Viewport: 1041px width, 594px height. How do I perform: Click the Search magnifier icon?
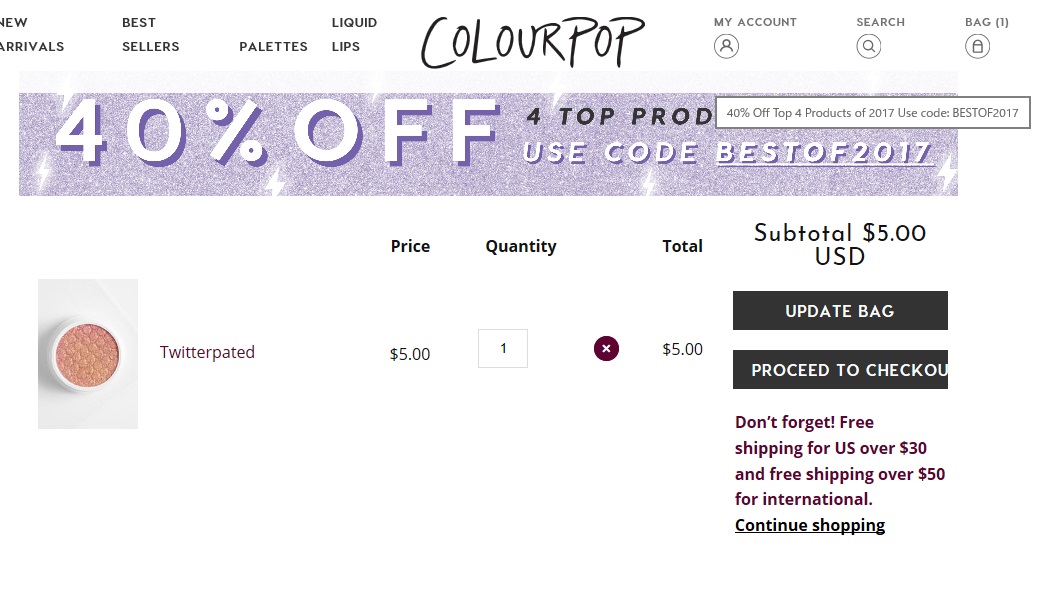click(868, 46)
